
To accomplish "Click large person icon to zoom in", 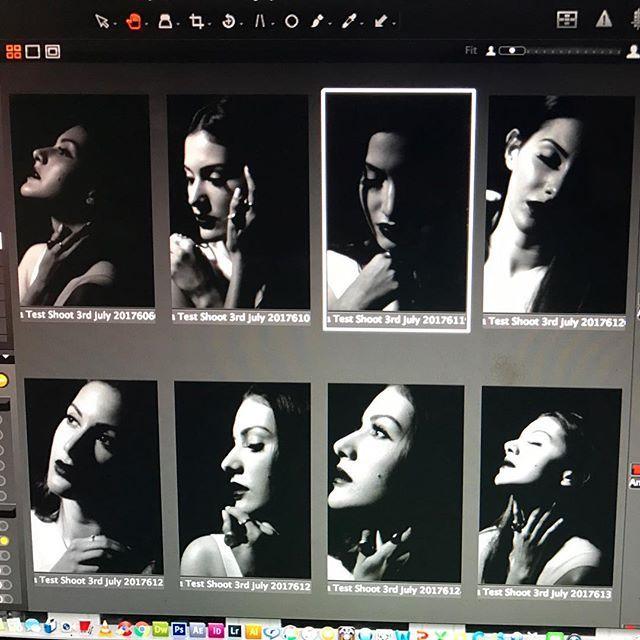I will 633,51.
